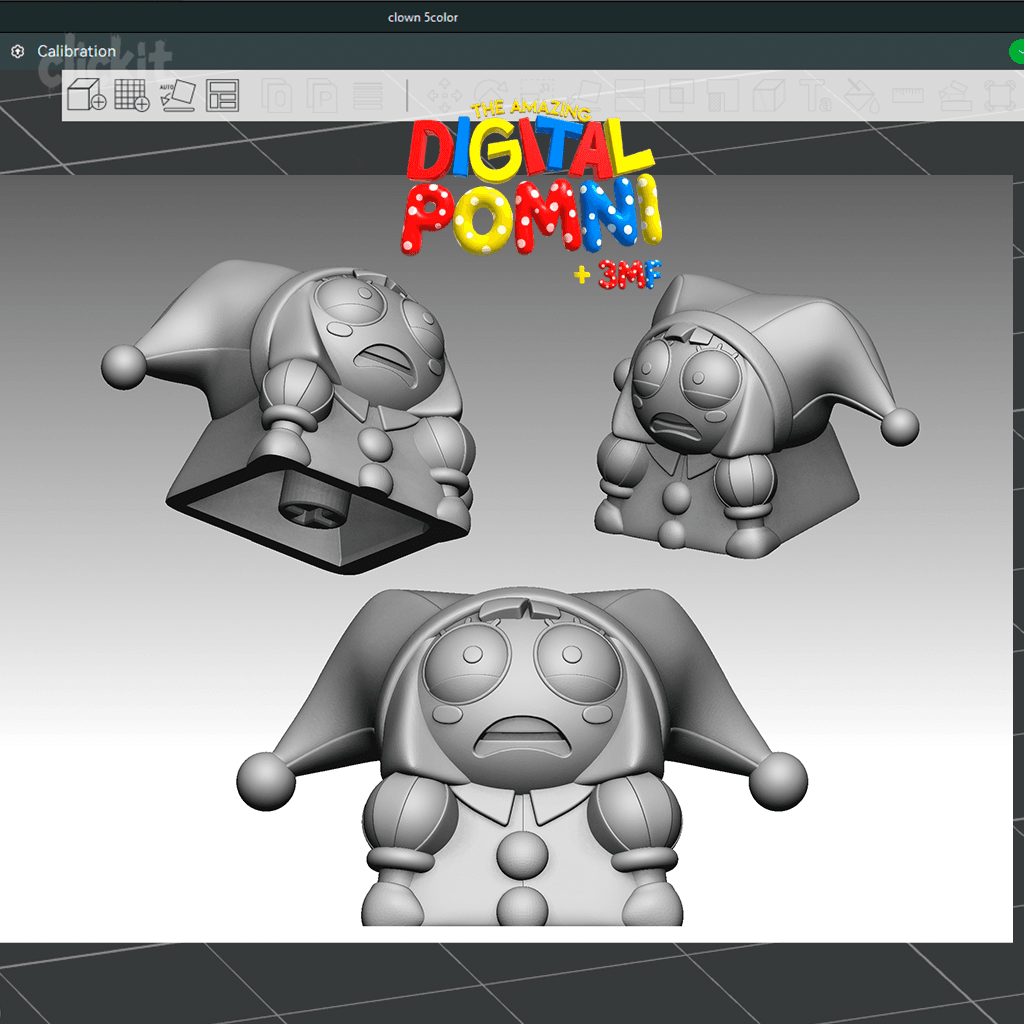The width and height of the screenshot is (1024, 1024).
Task: Click the Assembly view frame icon
Action: click(1000, 96)
